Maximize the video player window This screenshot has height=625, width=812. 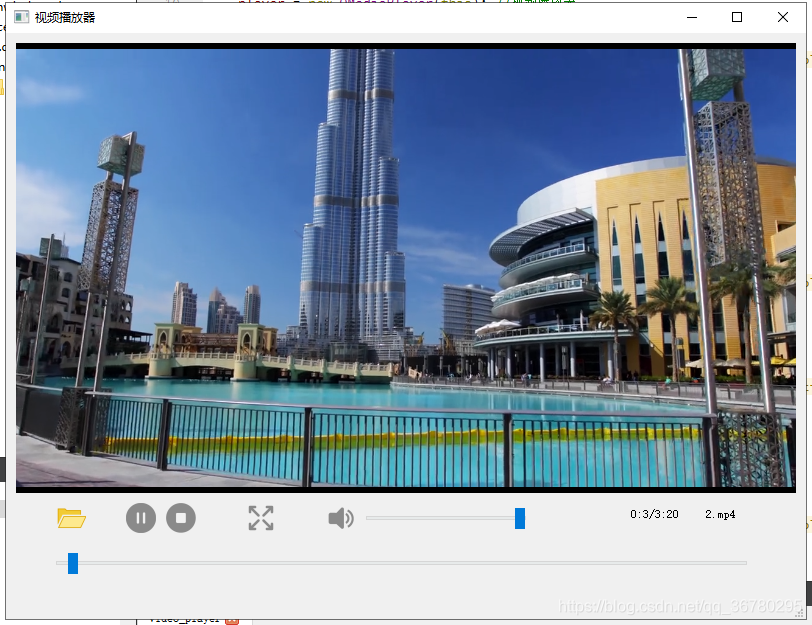click(x=737, y=17)
